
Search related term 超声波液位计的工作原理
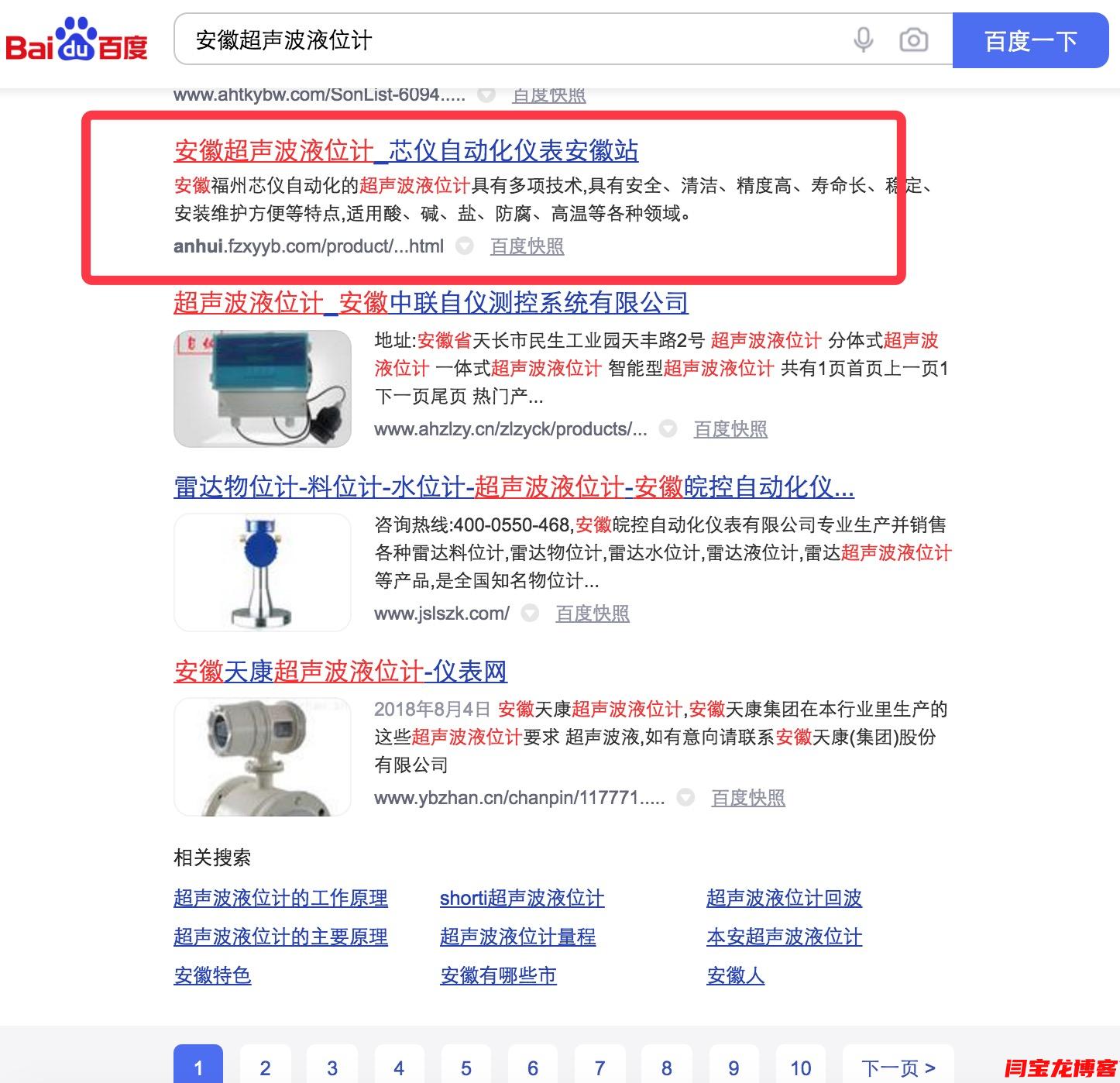point(280,898)
